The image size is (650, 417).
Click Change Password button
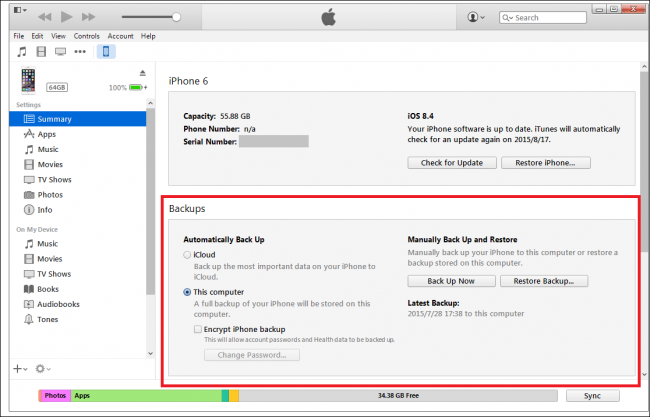[x=252, y=355]
